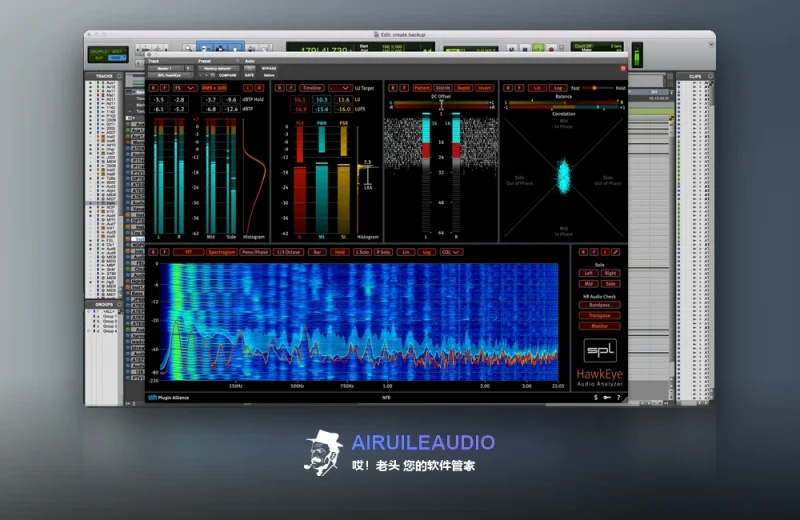Click F button in vectorscope section header

point(519,88)
